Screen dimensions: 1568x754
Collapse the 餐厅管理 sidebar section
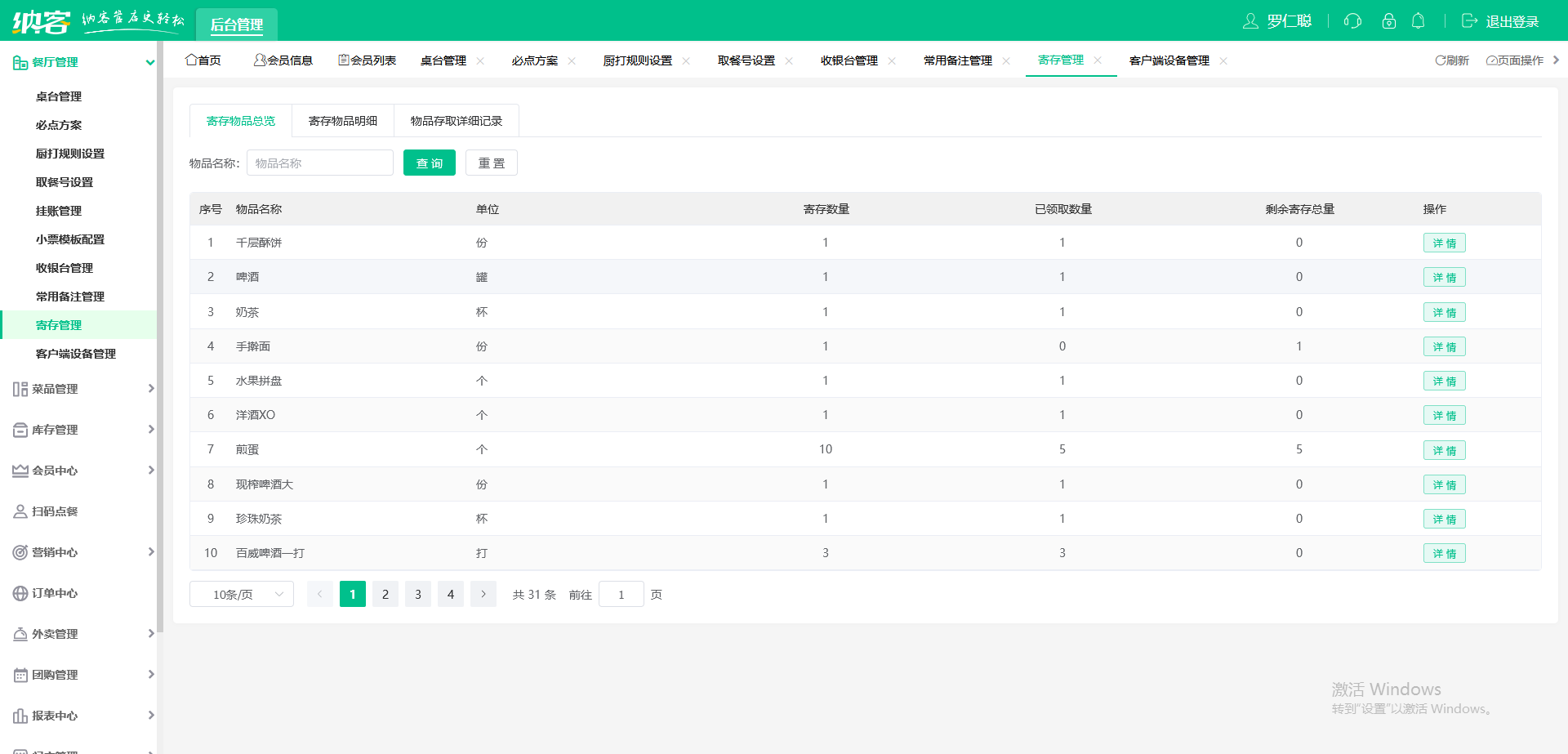(x=149, y=62)
